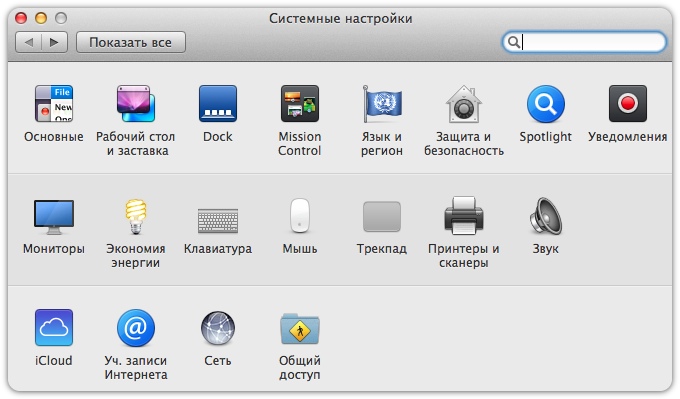Go forward with the right arrow button
Viewport: 680px width, 399px height.
coord(55,43)
